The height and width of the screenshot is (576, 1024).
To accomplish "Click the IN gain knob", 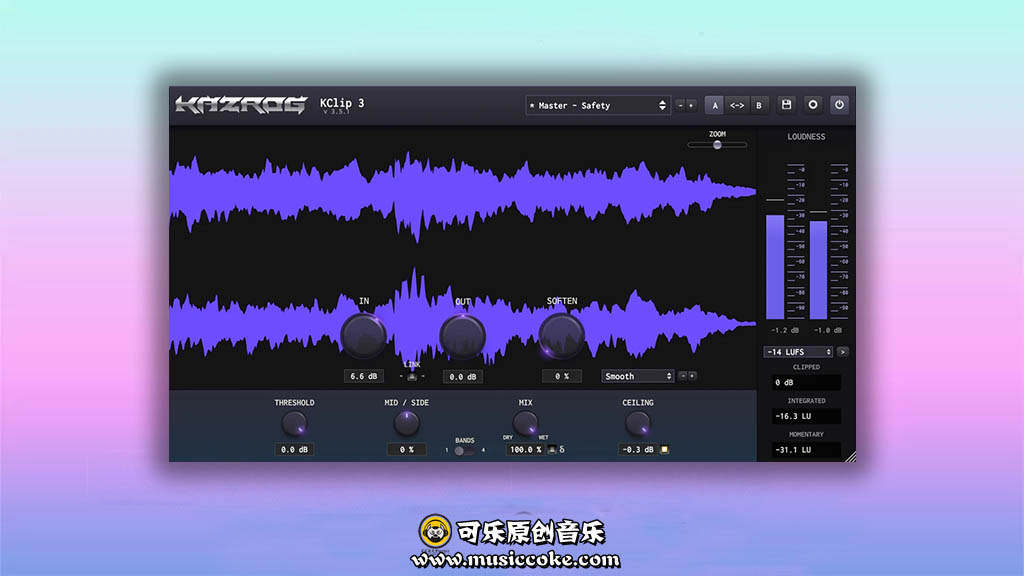I will [364, 336].
